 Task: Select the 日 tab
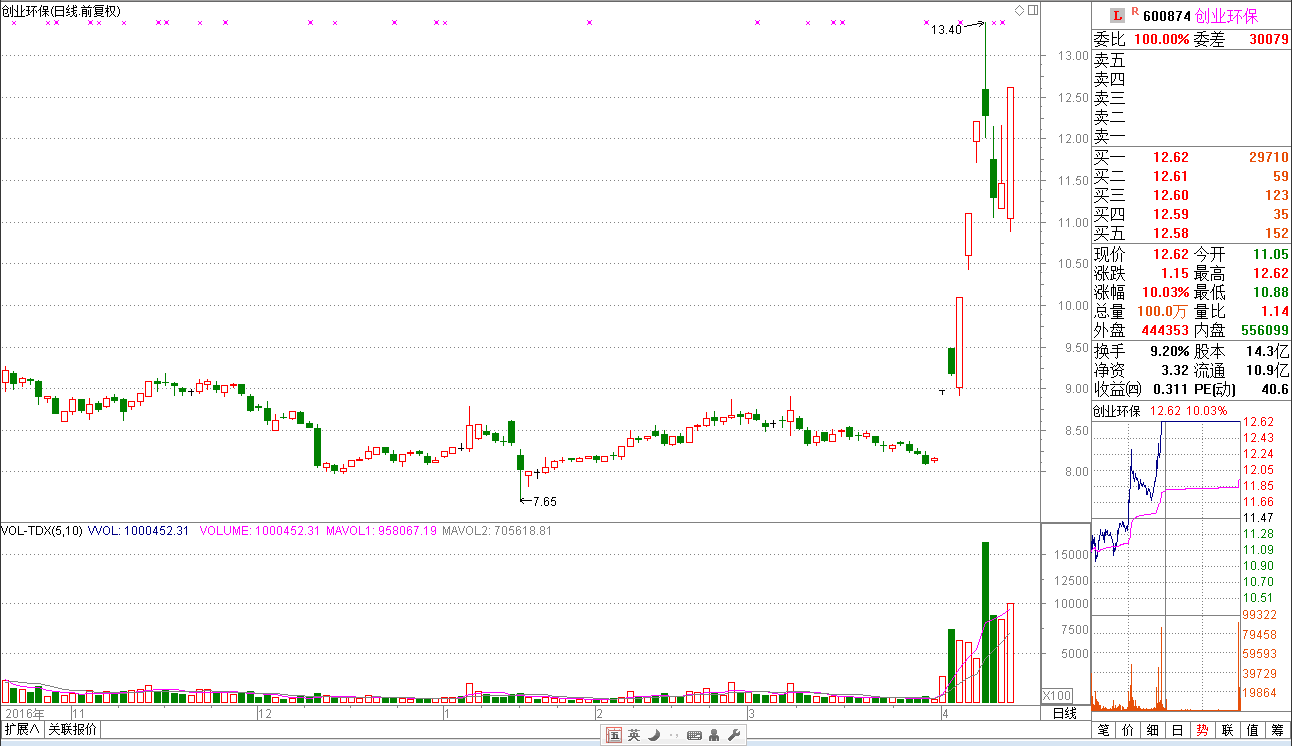click(1177, 730)
